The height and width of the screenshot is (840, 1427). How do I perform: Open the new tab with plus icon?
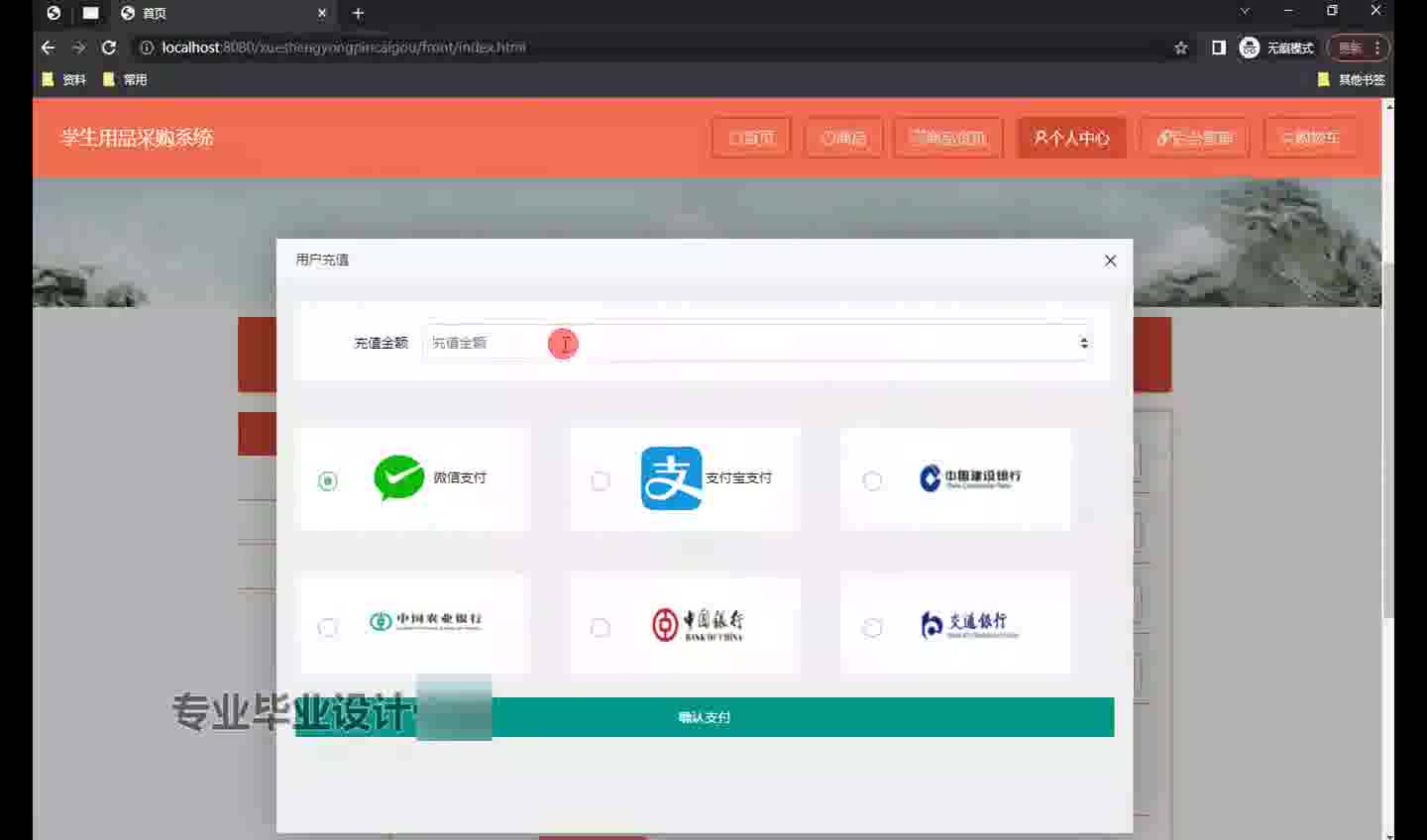pos(359,13)
